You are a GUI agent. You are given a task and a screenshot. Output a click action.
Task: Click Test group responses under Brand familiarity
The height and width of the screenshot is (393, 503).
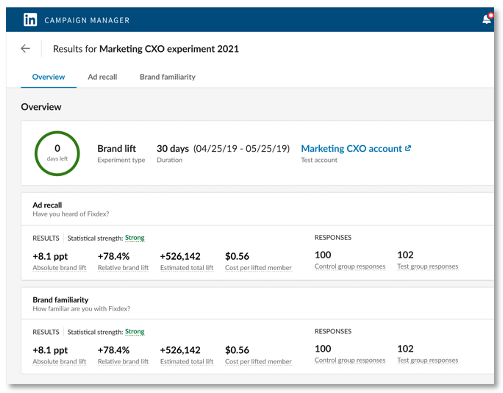428,360
